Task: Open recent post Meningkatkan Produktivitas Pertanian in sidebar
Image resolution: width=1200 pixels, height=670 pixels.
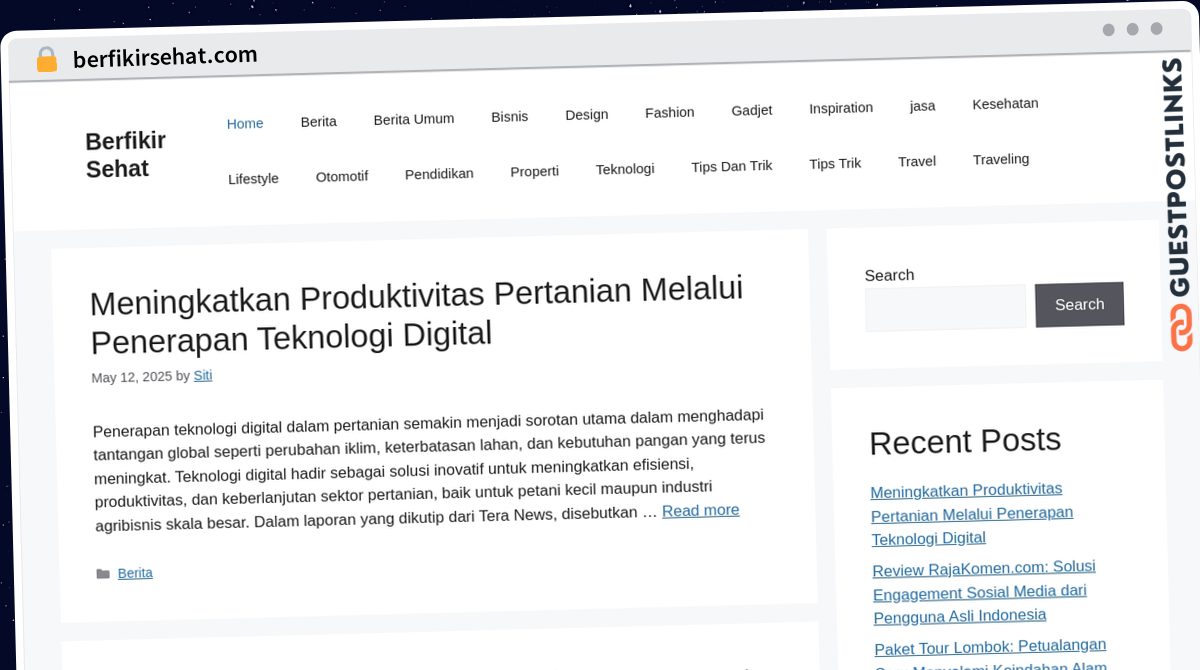Action: click(x=971, y=514)
